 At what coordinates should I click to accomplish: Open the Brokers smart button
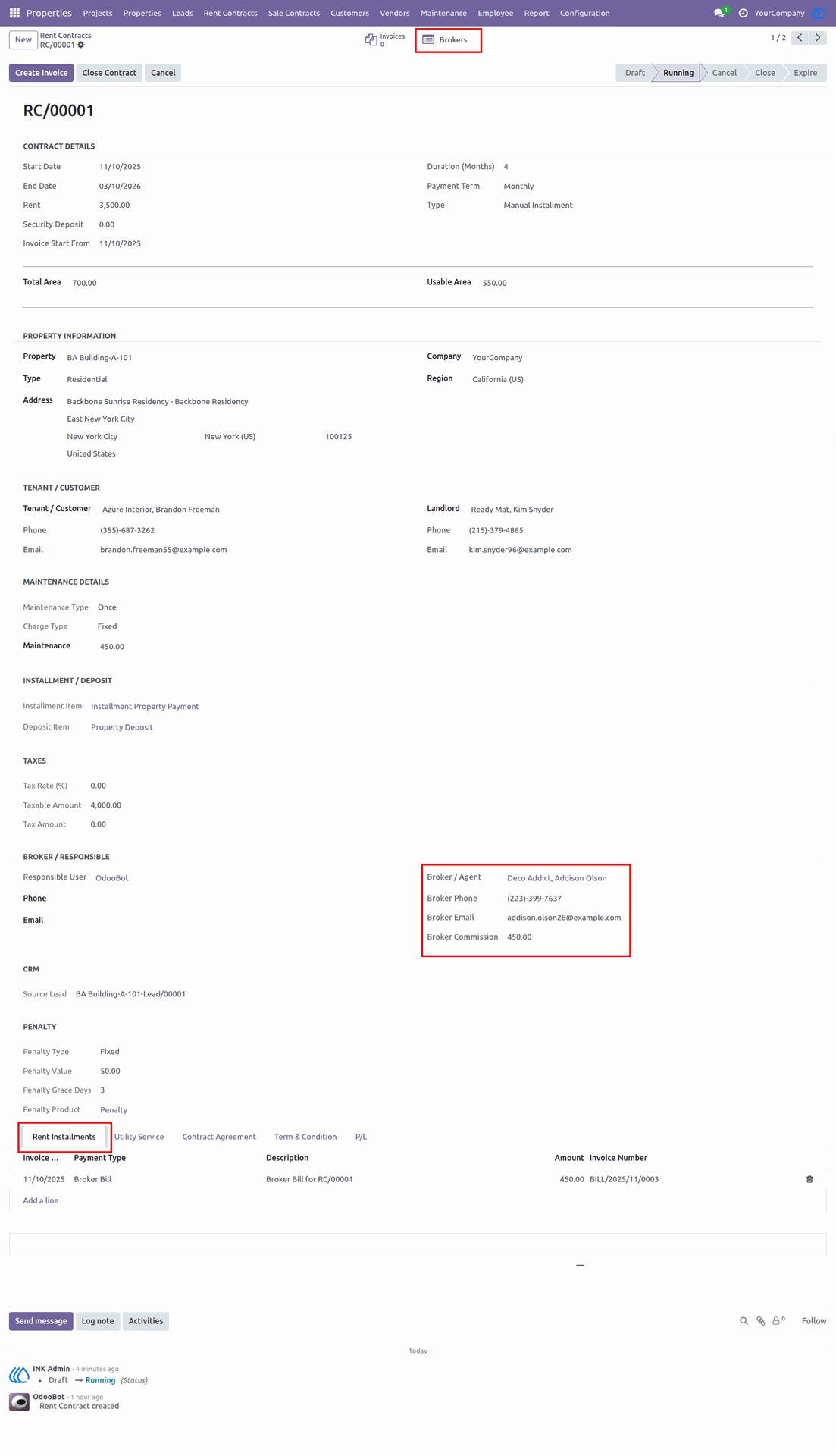(448, 39)
